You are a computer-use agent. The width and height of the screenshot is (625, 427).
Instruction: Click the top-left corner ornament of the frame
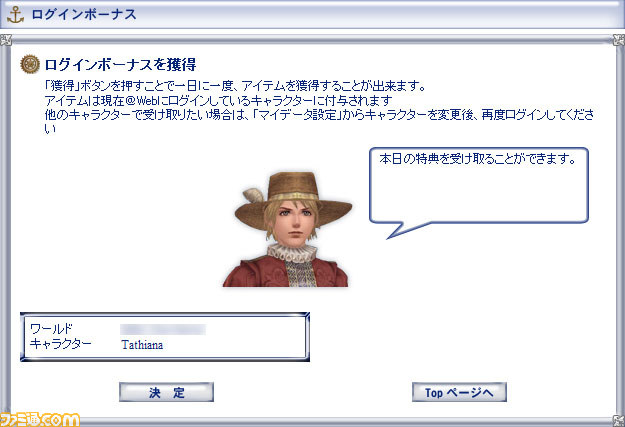pyautogui.click(x=6, y=40)
